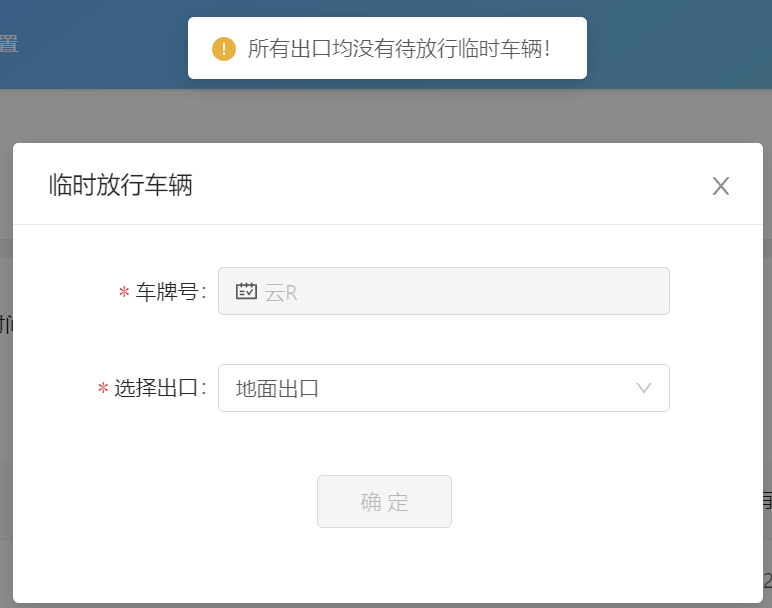The height and width of the screenshot is (608, 772).
Task: Click the 云R placeholder text
Action: tap(281, 293)
